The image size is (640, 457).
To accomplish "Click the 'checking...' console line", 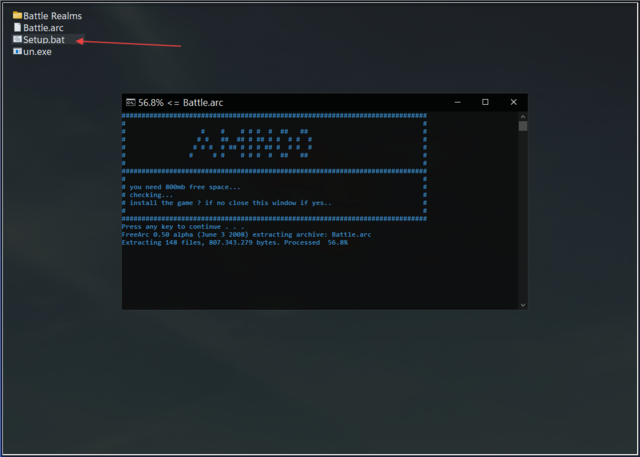I will pyautogui.click(x=151, y=195).
